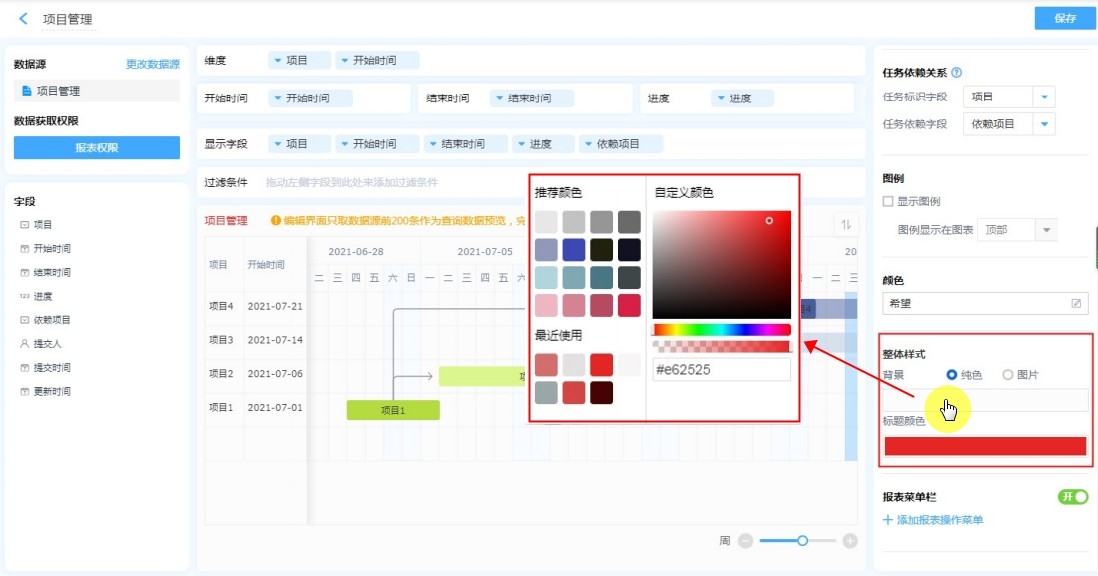Click zoom in plus icon on timeline
The height and width of the screenshot is (576, 1098).
[850, 541]
